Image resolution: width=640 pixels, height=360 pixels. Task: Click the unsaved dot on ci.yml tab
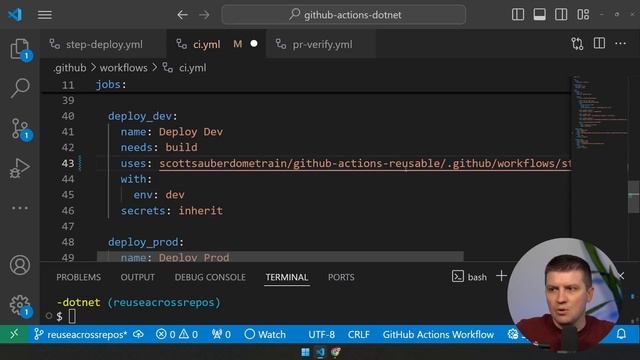coord(254,43)
